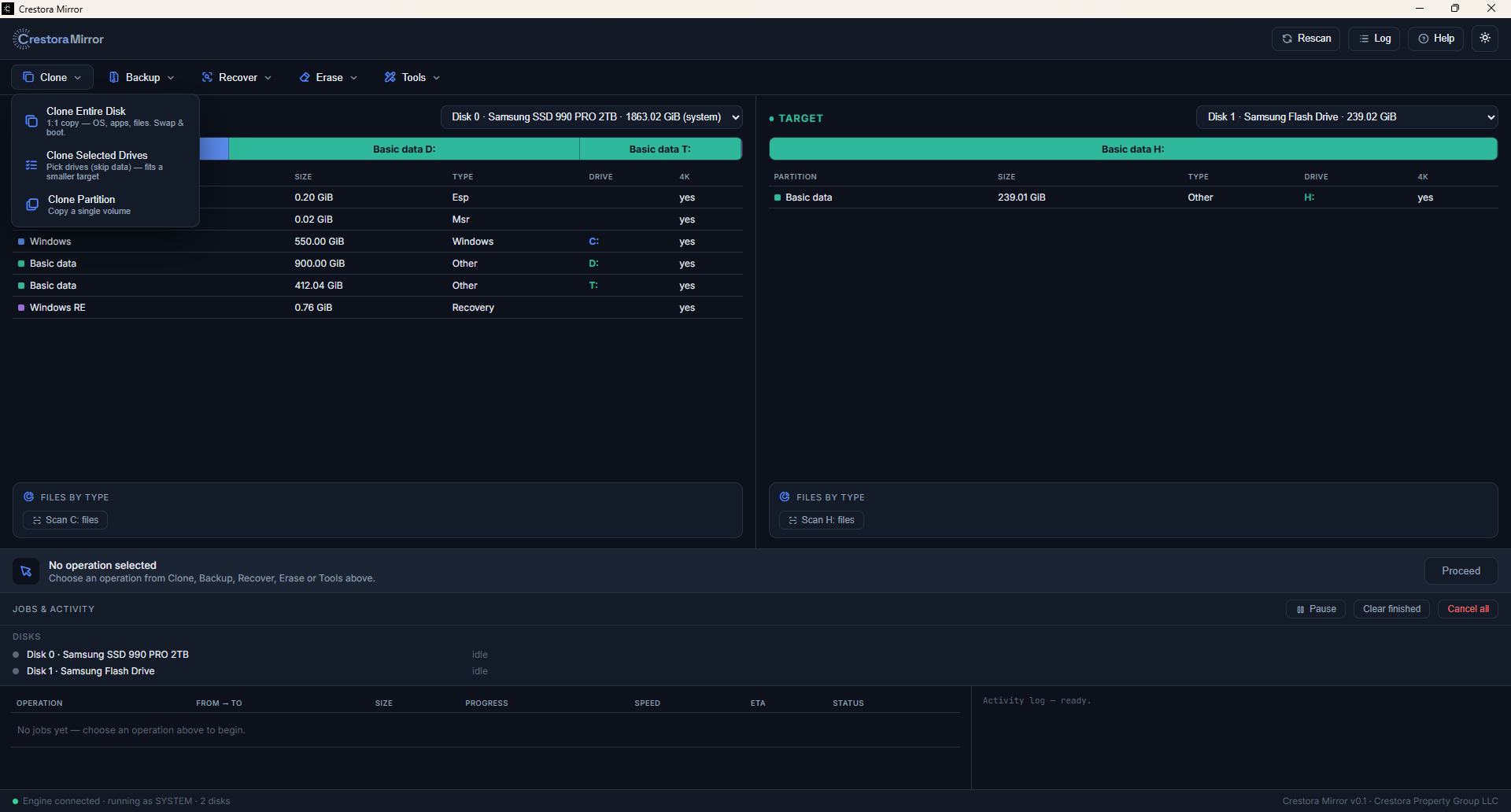Click the Proceed button

1461,571
